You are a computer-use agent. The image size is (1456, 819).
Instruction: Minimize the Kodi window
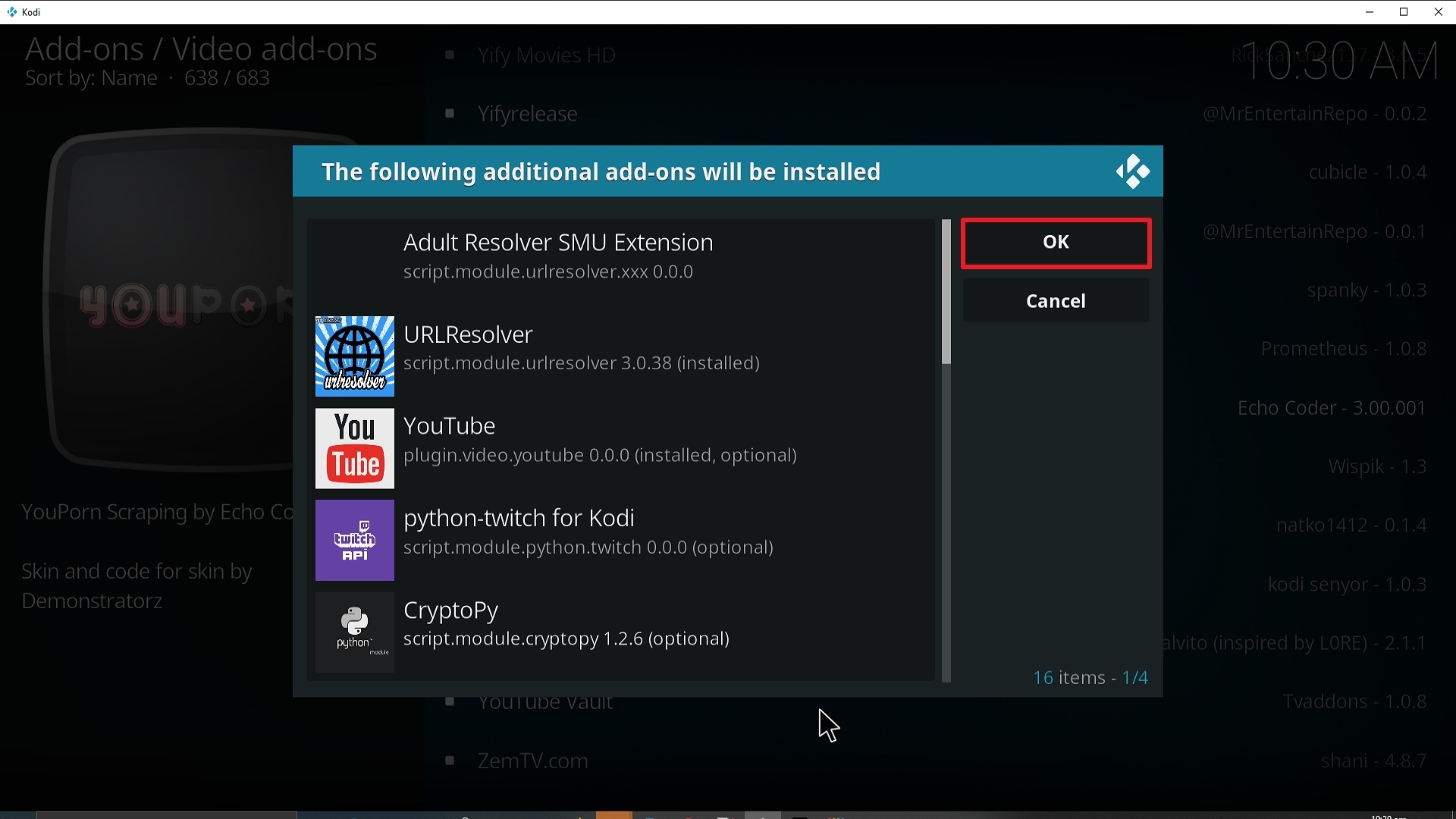point(1370,12)
